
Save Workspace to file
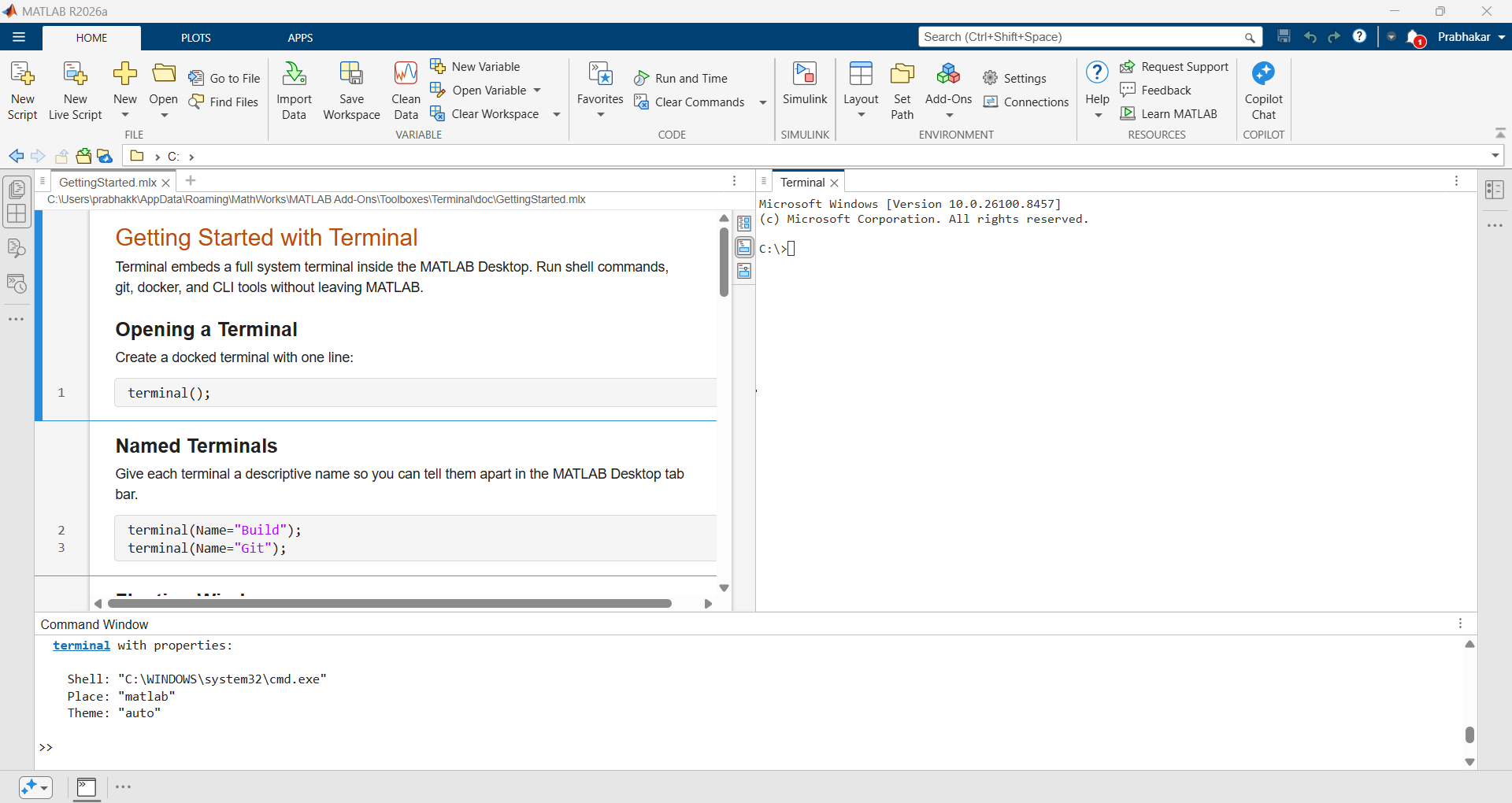(x=351, y=91)
